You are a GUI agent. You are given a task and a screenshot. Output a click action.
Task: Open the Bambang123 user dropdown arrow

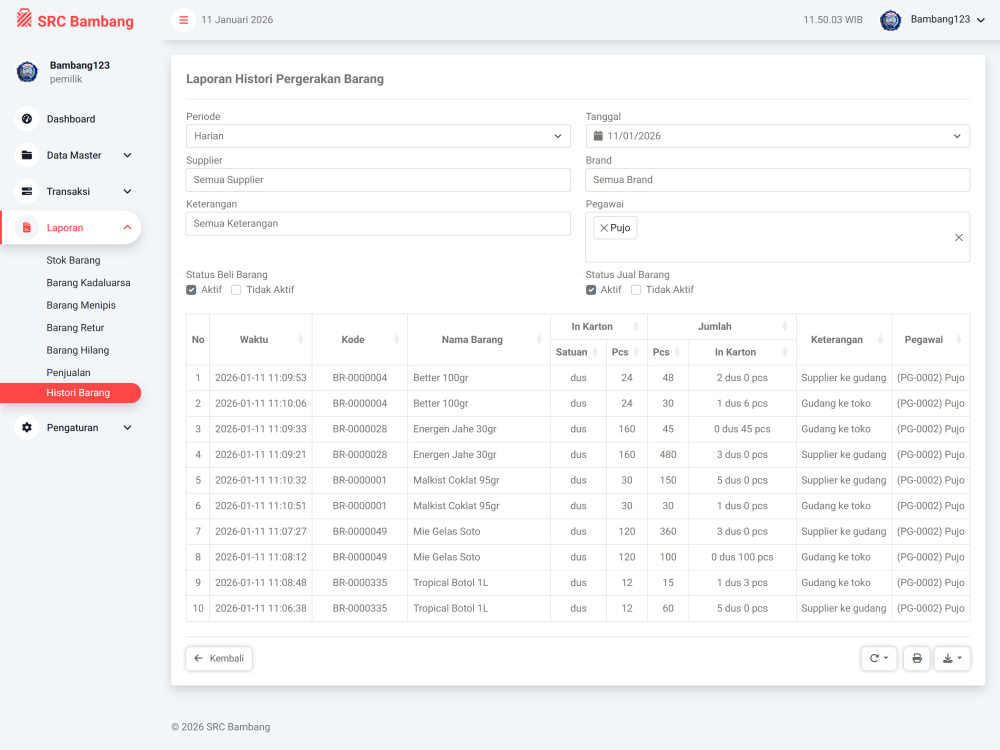click(981, 20)
